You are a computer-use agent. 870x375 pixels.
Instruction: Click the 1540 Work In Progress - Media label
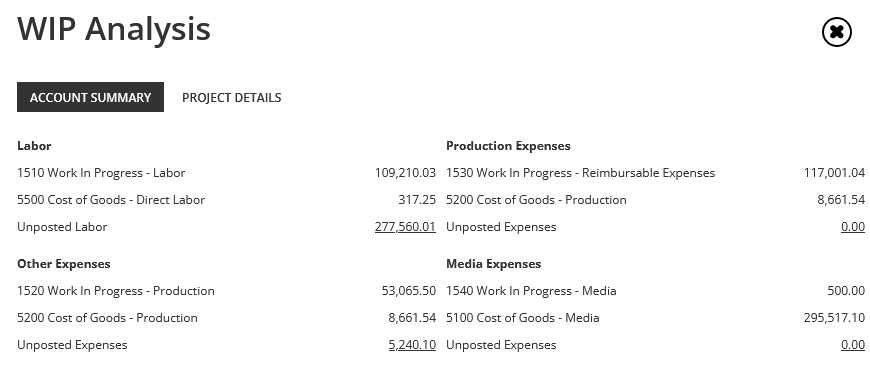tap(531, 291)
